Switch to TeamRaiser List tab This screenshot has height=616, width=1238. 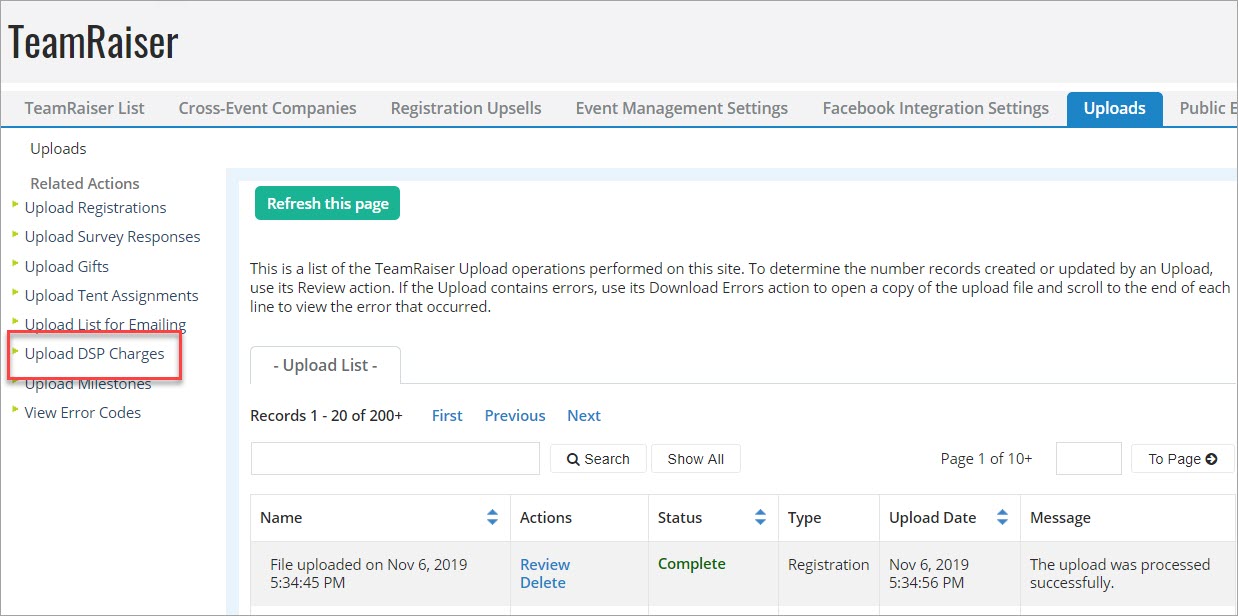point(85,108)
